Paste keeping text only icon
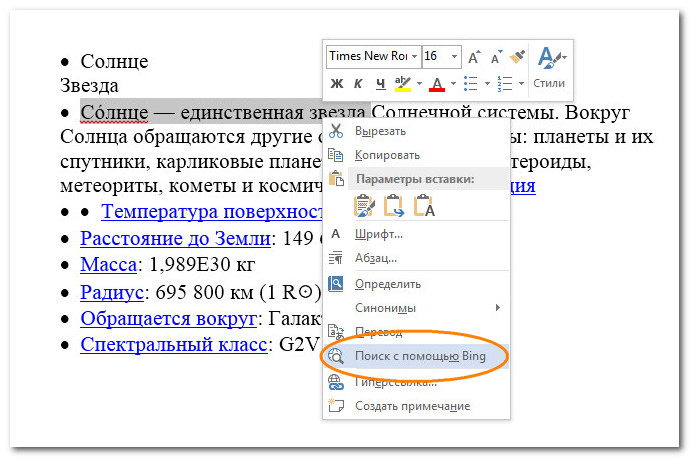Viewport: 690px width, 458px height. (424, 205)
